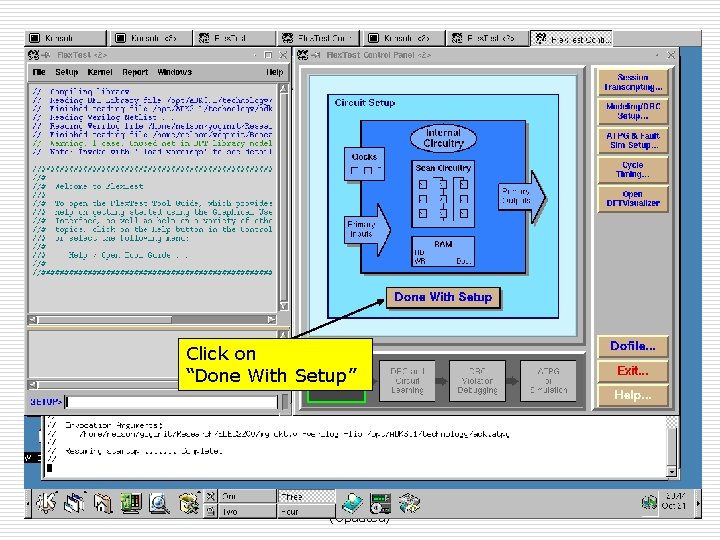Click Konsole window scrollbar down arrow
The width and height of the screenshot is (720, 540).
point(671,472)
